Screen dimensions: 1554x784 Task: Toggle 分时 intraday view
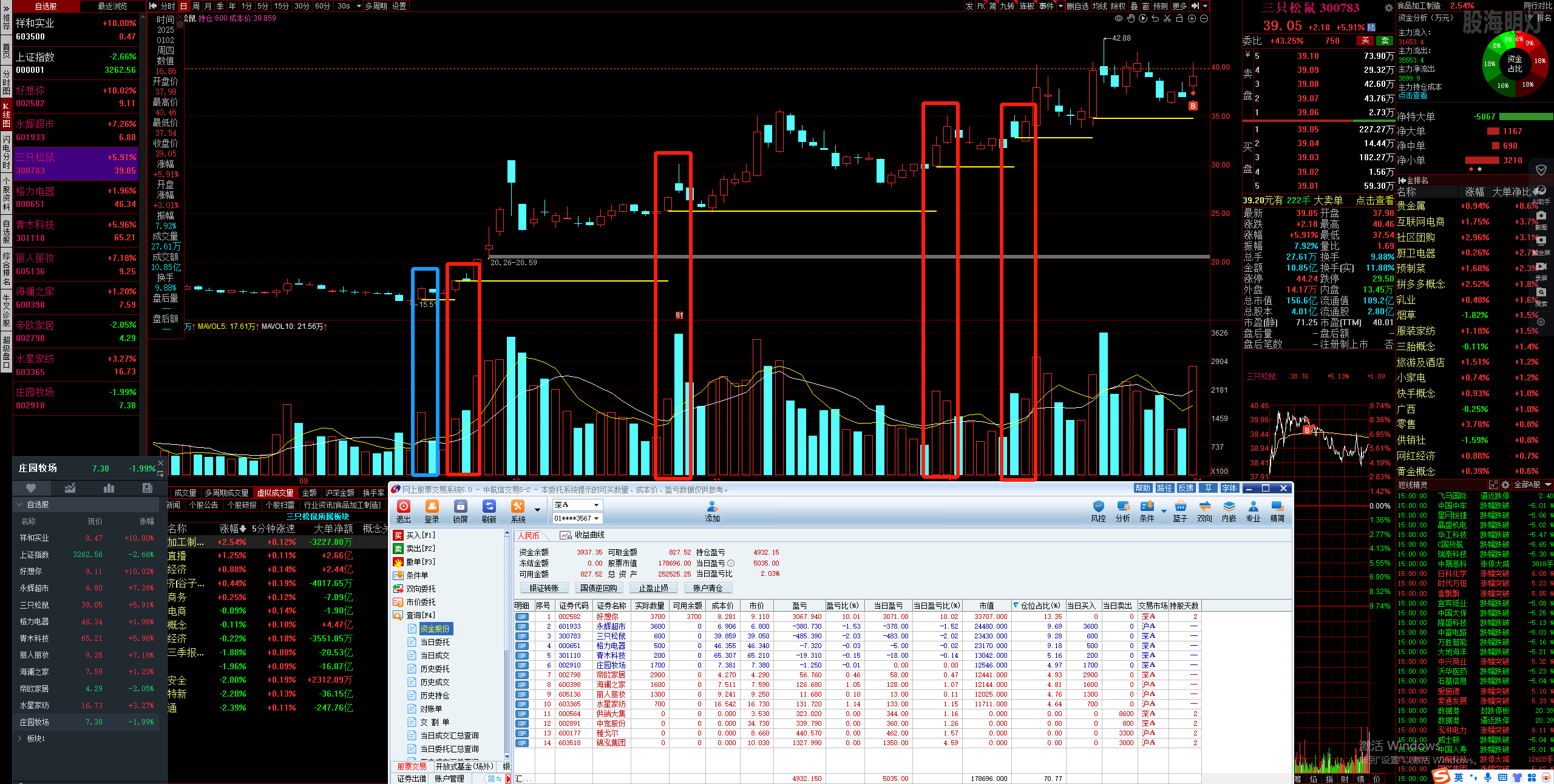(168, 6)
